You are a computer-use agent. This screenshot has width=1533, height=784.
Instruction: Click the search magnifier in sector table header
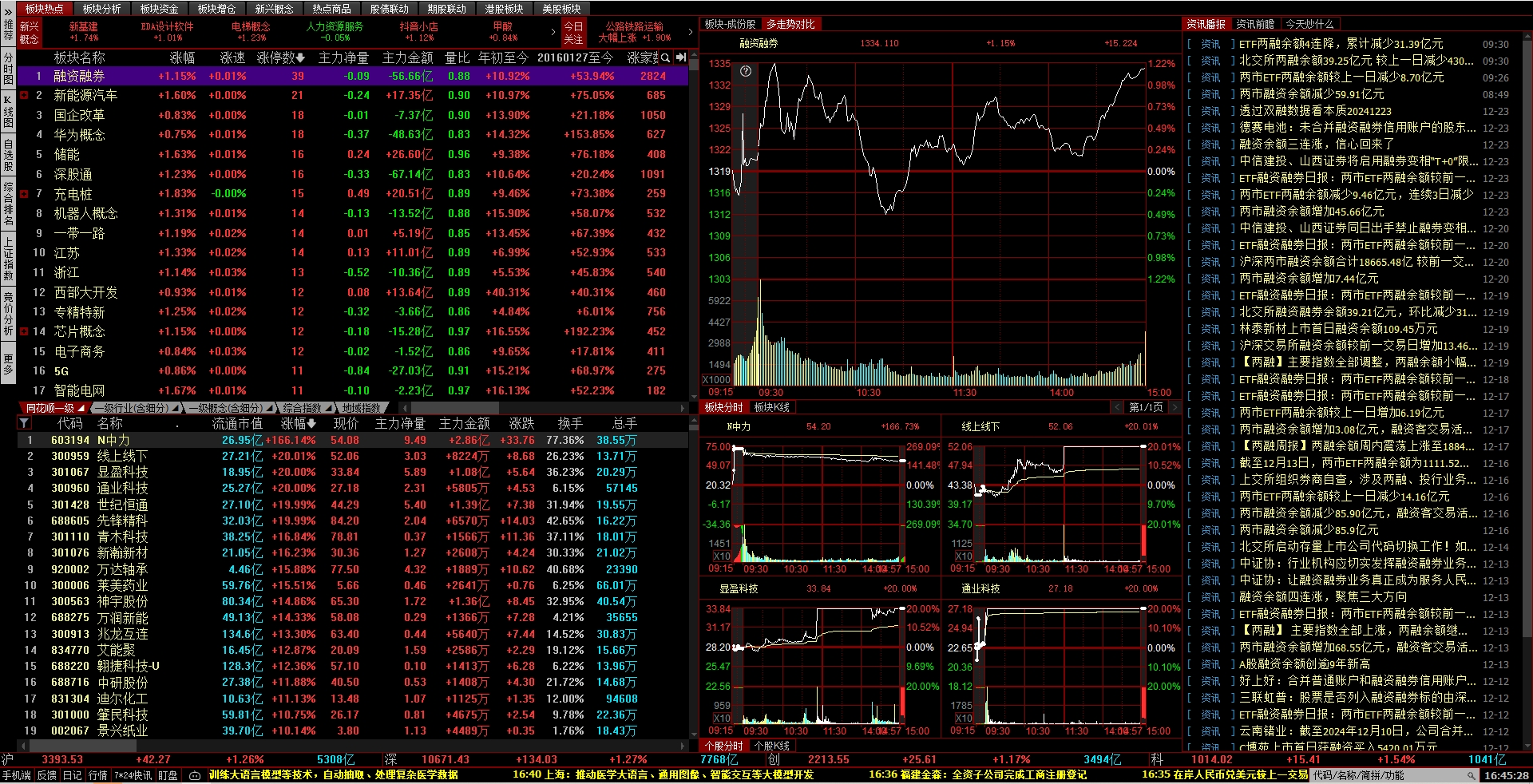pos(665,57)
